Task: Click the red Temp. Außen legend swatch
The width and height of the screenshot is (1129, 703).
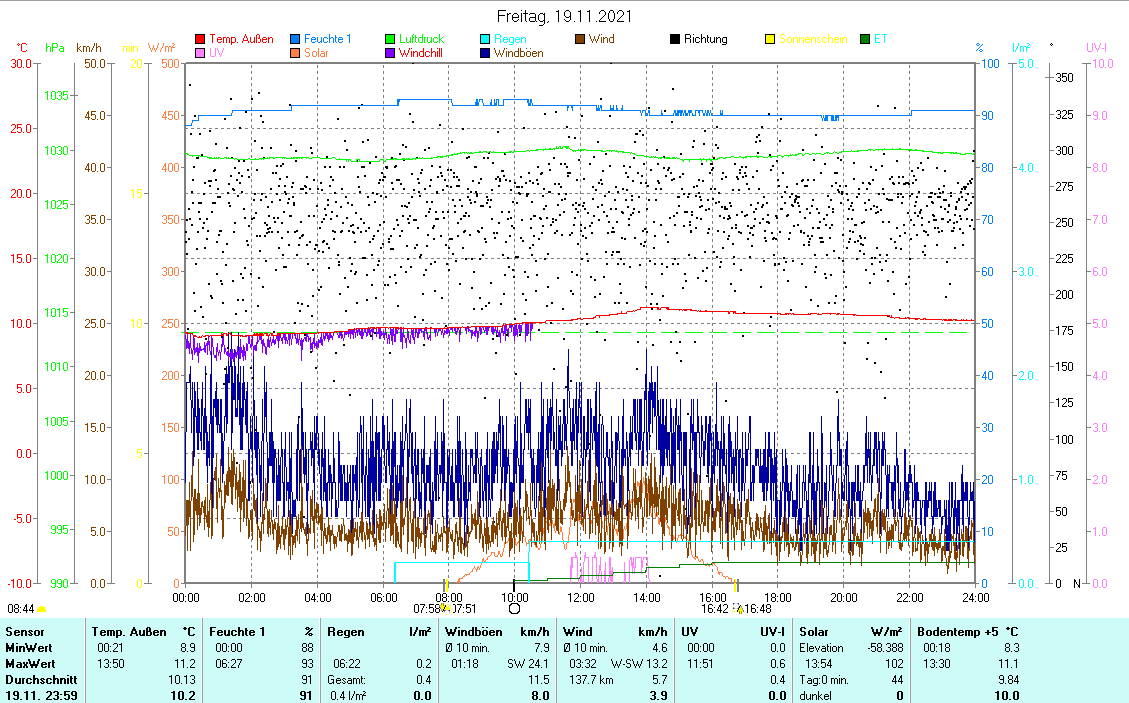Action: pyautogui.click(x=200, y=40)
